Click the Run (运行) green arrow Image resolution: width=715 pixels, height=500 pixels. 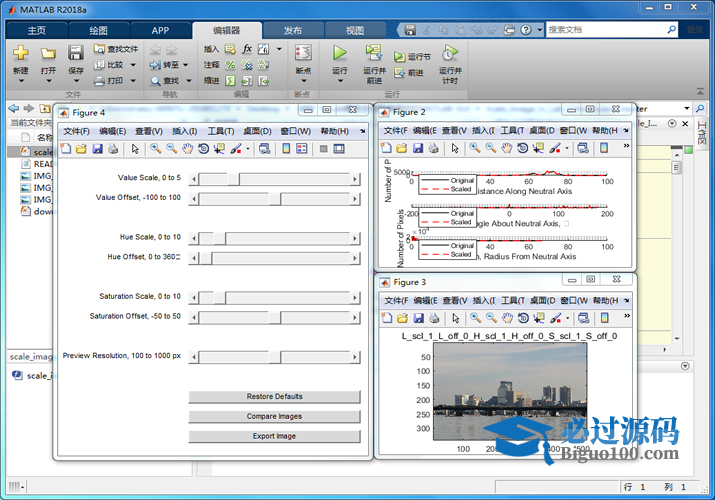coord(339,53)
